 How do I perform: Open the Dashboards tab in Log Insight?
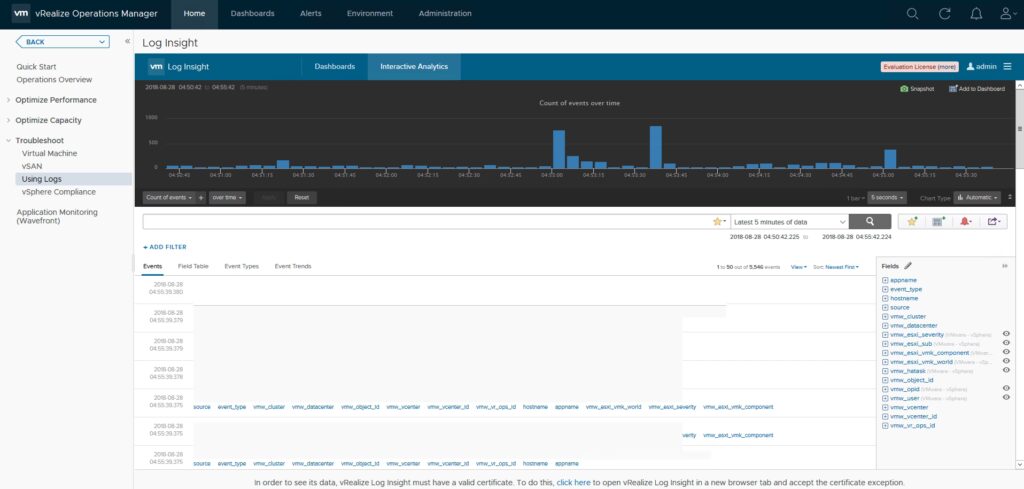pos(334,67)
